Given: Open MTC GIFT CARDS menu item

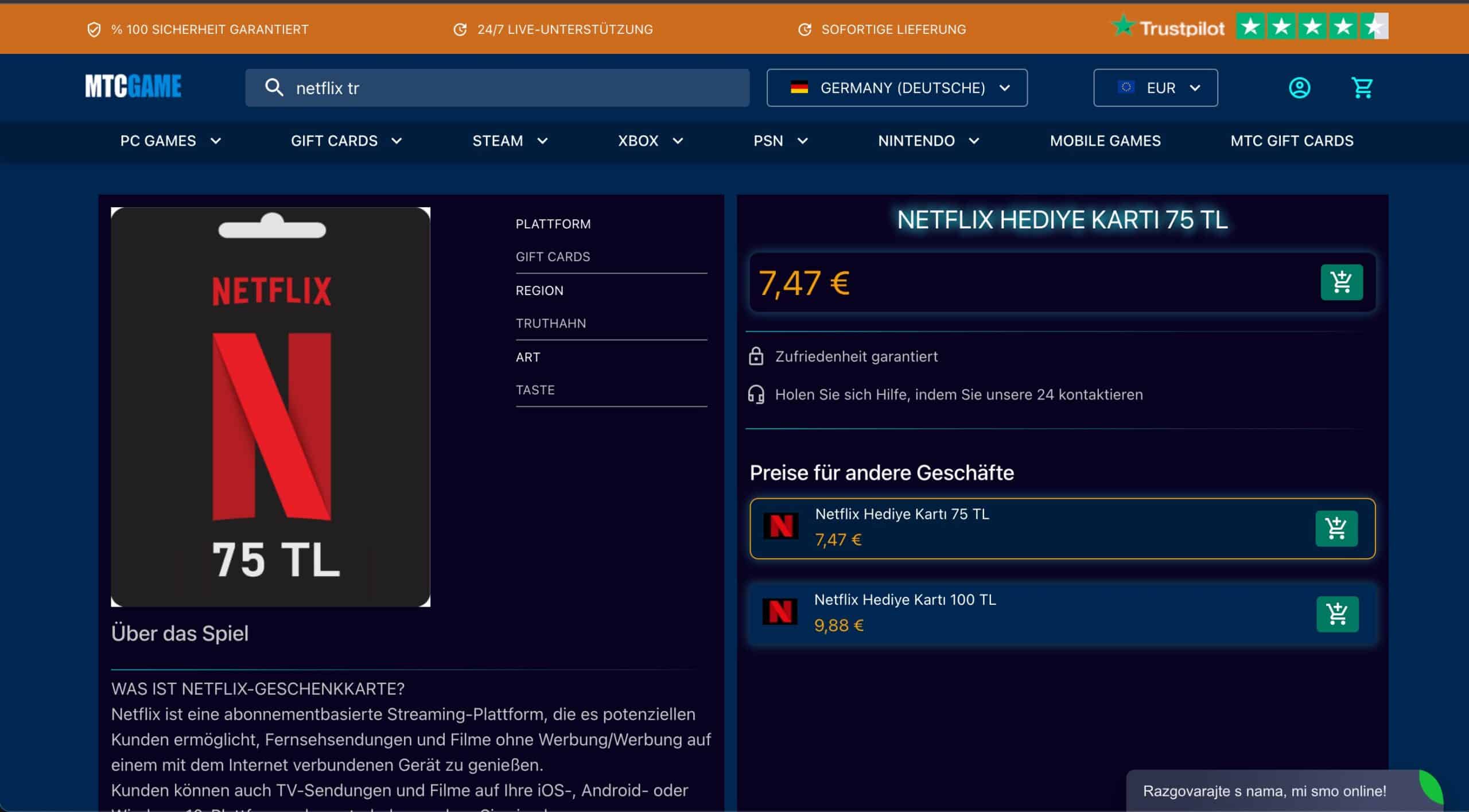Looking at the screenshot, I should click(1292, 141).
